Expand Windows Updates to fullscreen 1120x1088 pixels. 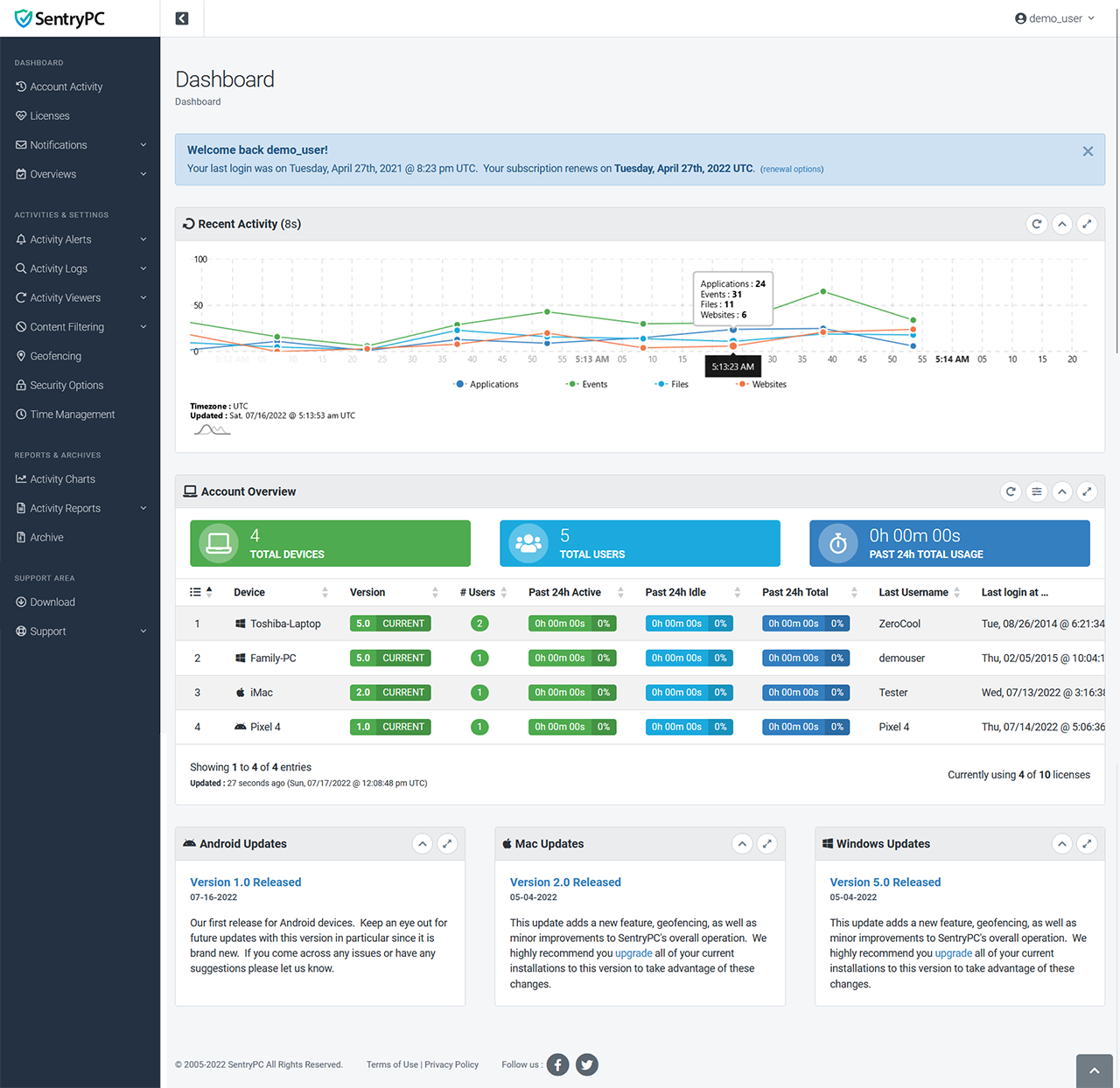[x=1087, y=844]
